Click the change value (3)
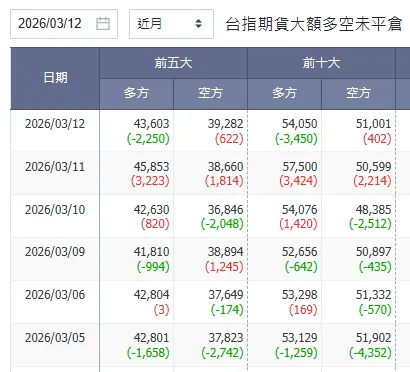Image resolution: width=410 pixels, height=372 pixels. 162,310
